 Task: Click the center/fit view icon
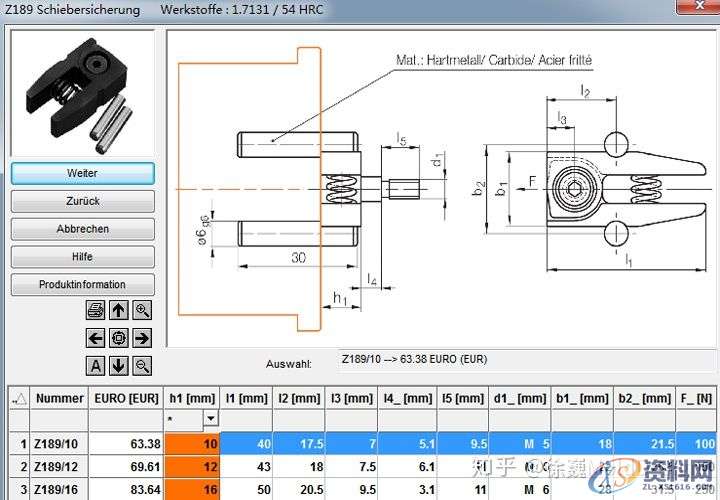pos(119,338)
